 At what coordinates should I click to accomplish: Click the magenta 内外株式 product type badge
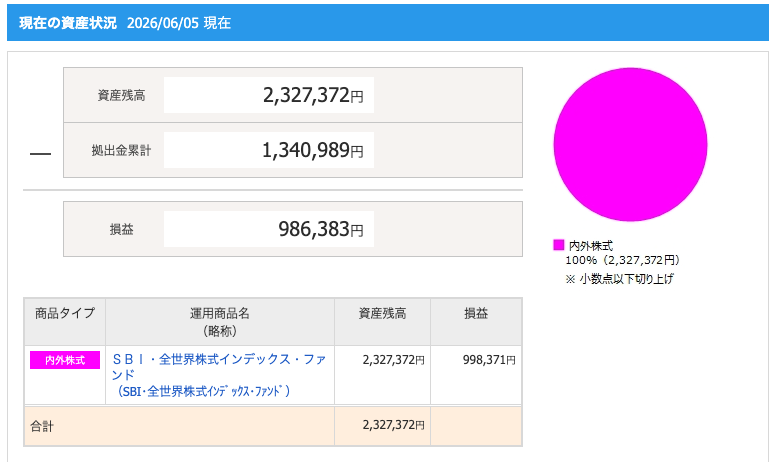tap(65, 360)
